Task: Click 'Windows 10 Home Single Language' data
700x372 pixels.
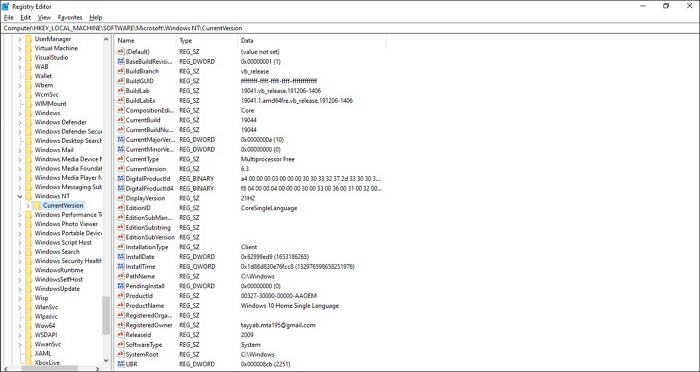Action: pos(290,306)
